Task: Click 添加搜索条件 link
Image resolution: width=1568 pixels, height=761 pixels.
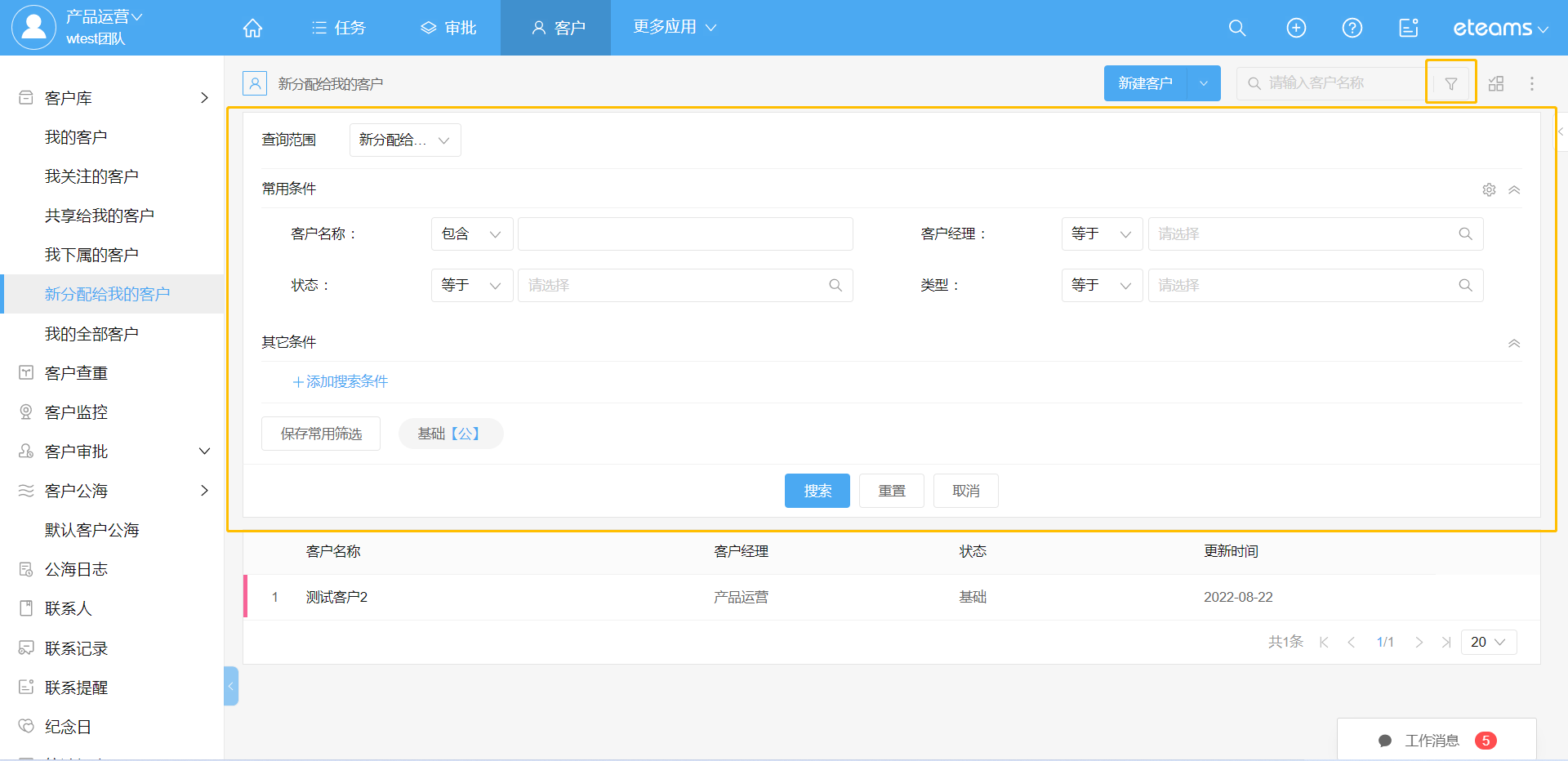Action: pos(341,381)
